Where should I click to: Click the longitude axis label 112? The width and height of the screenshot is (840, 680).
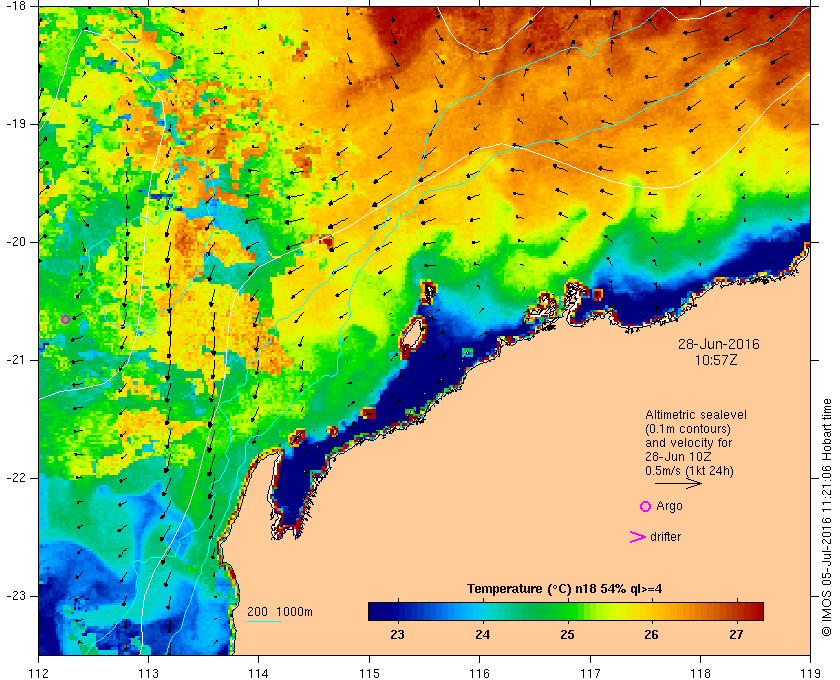click(x=39, y=673)
